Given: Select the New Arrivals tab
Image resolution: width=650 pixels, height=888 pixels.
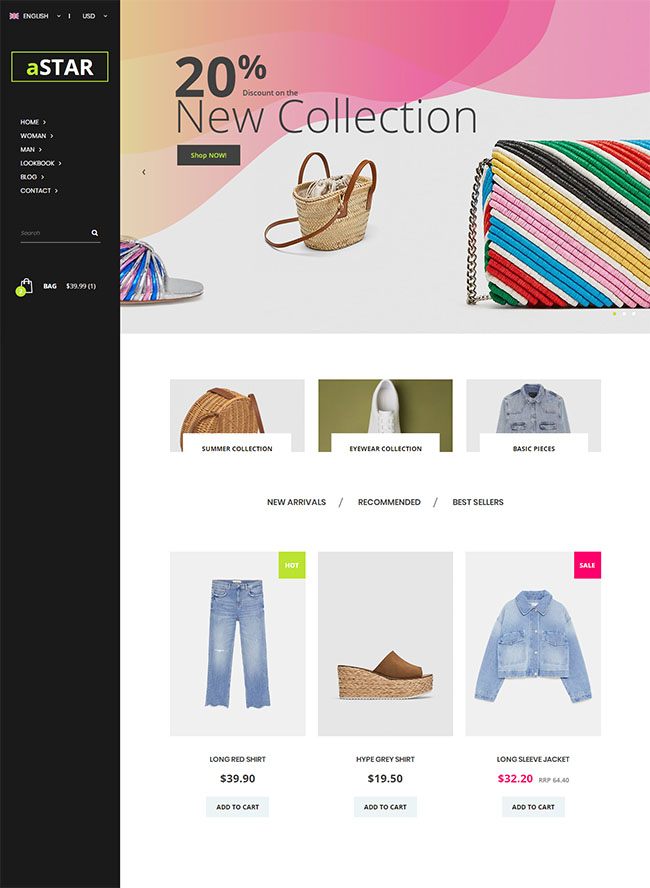Looking at the screenshot, I should pos(296,502).
